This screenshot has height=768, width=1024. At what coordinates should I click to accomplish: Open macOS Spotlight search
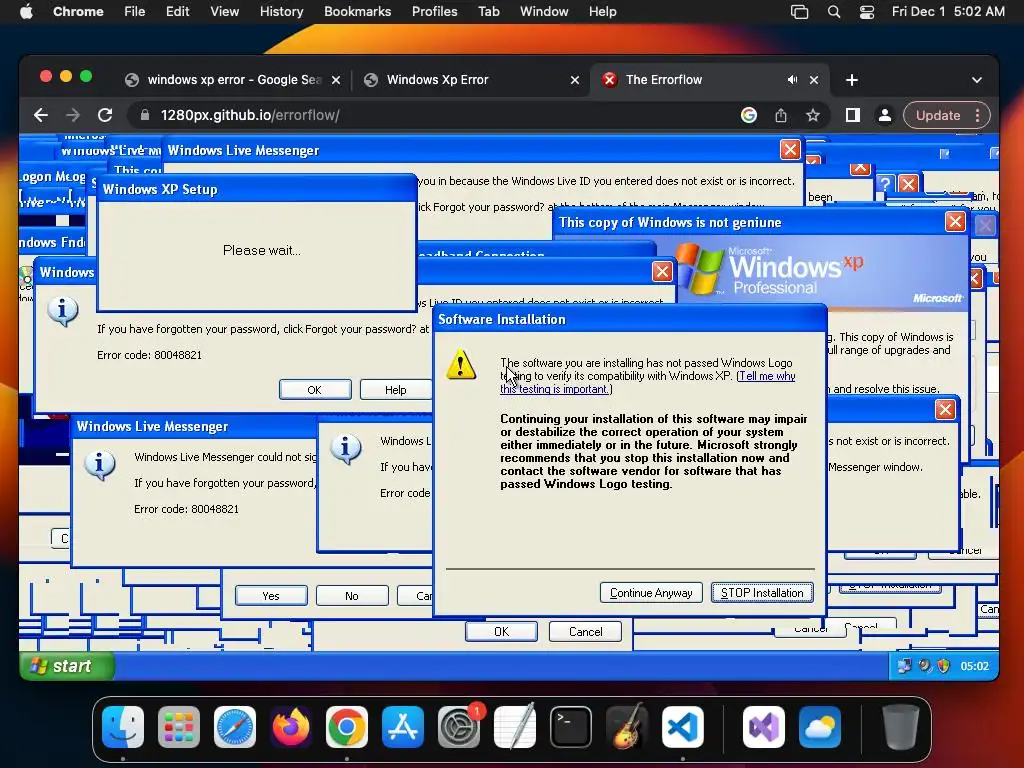click(x=833, y=12)
